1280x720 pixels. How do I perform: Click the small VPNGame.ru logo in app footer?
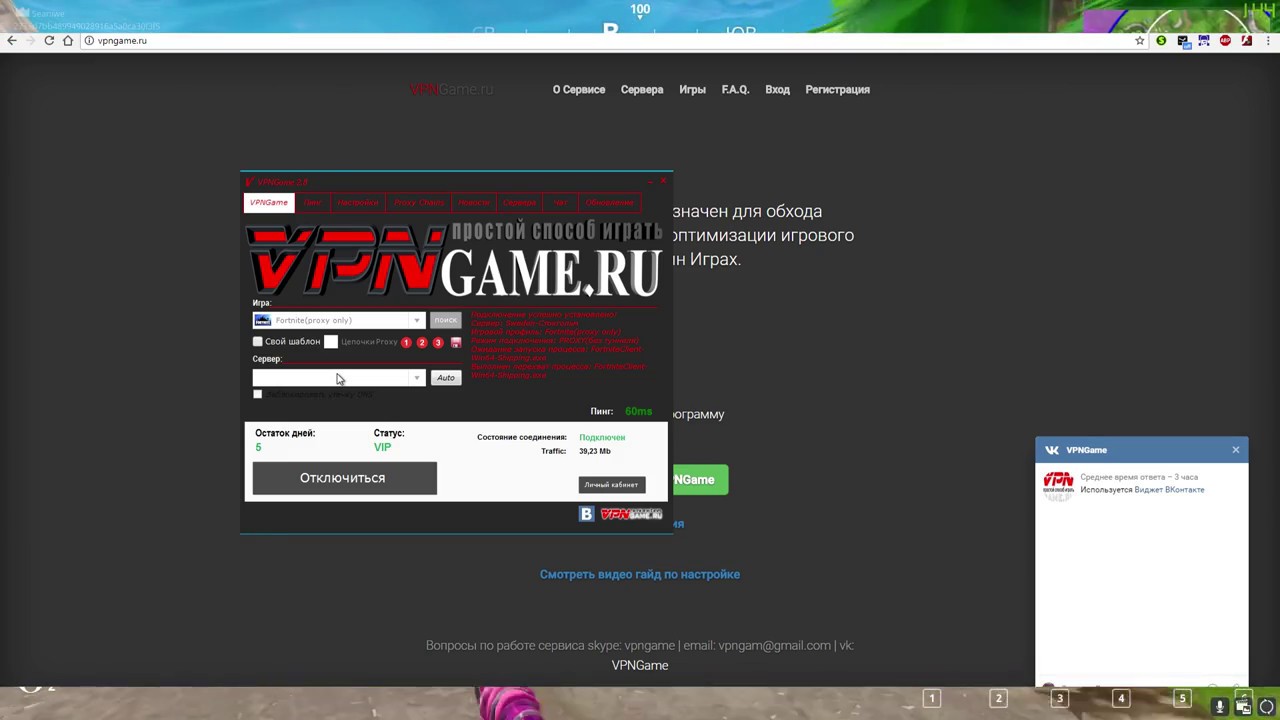[631, 514]
